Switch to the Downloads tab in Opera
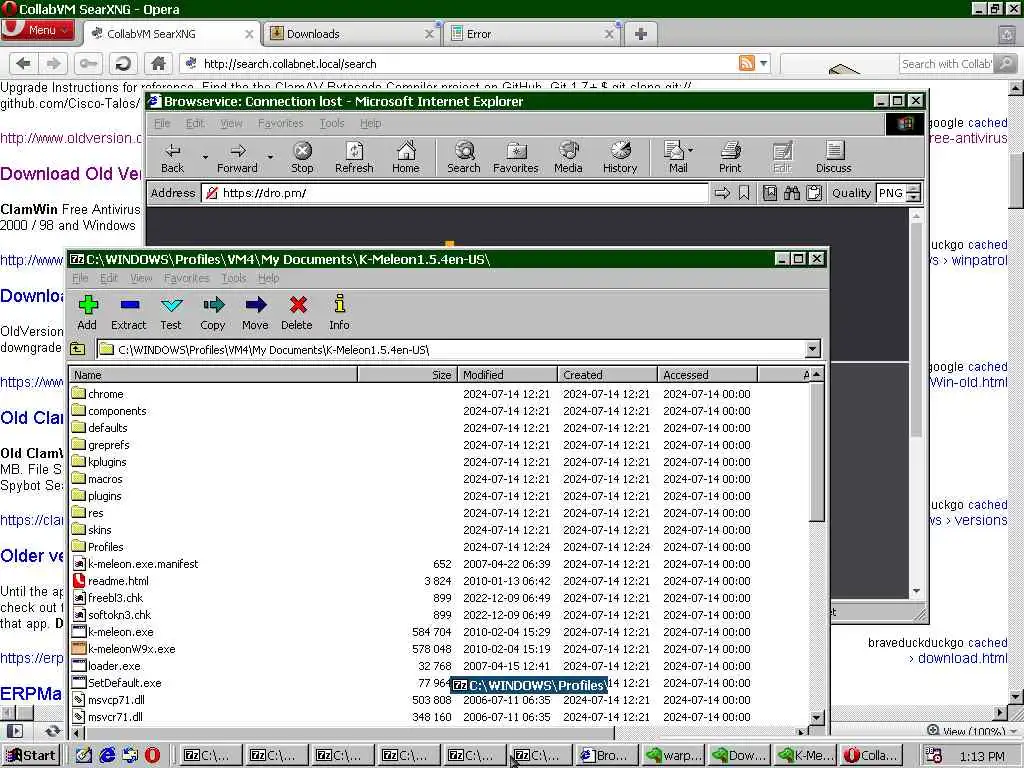This screenshot has width=1024, height=768. [x=352, y=34]
